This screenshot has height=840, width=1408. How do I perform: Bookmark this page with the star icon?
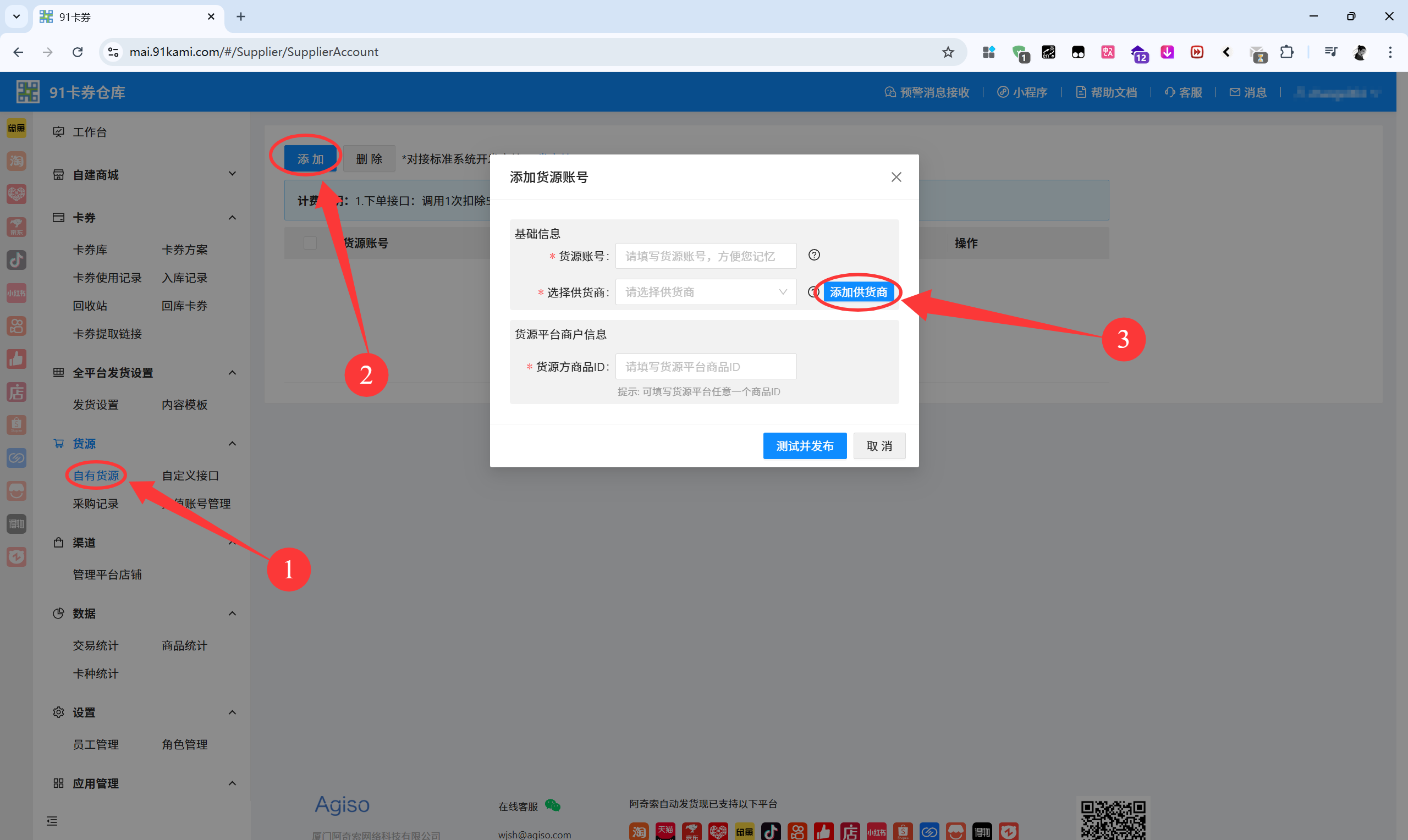pyautogui.click(x=948, y=52)
